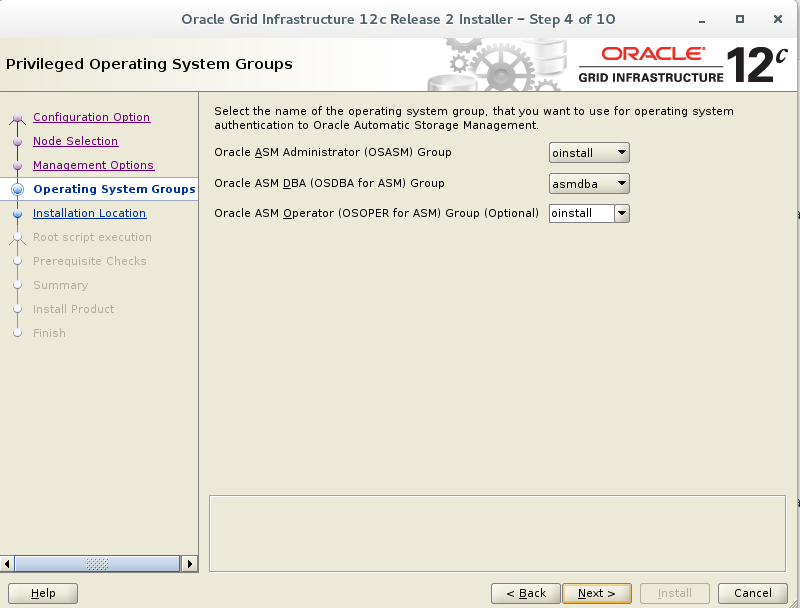This screenshot has height=608, width=800.
Task: Click the 'Install Product' step text
Action: pyautogui.click(x=73, y=309)
